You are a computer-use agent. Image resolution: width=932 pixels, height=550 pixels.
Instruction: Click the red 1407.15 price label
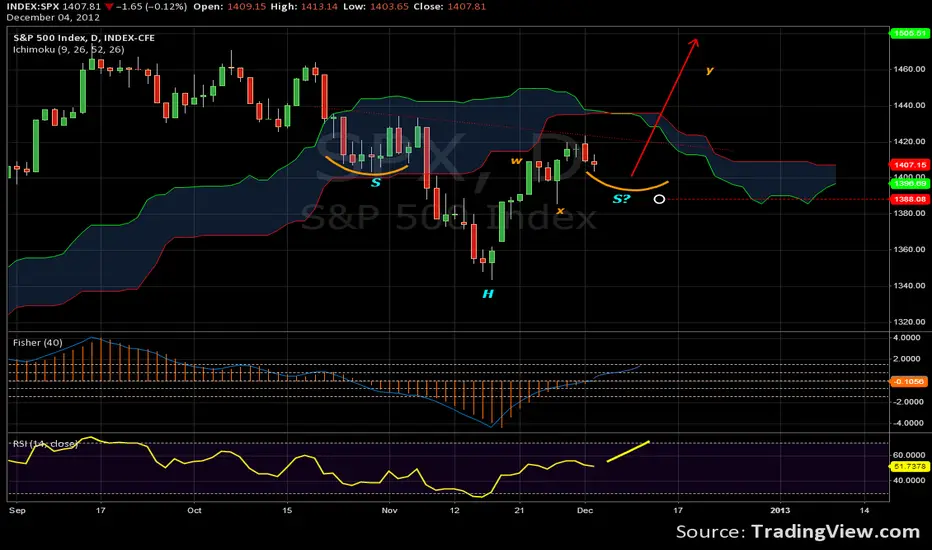tap(909, 165)
